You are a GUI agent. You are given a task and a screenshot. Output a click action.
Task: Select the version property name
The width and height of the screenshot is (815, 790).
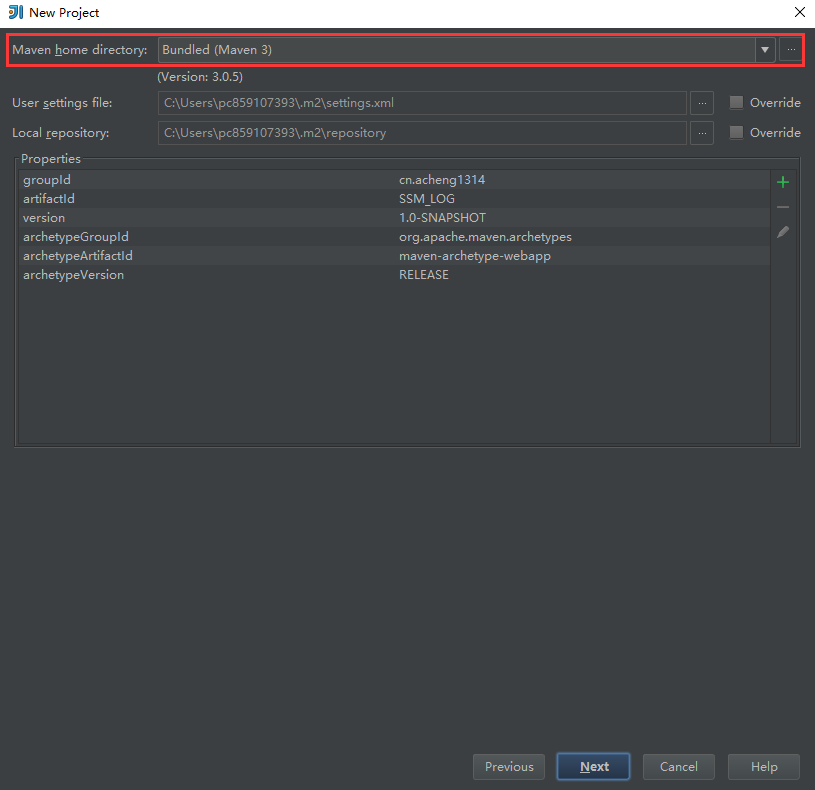[x=44, y=218]
